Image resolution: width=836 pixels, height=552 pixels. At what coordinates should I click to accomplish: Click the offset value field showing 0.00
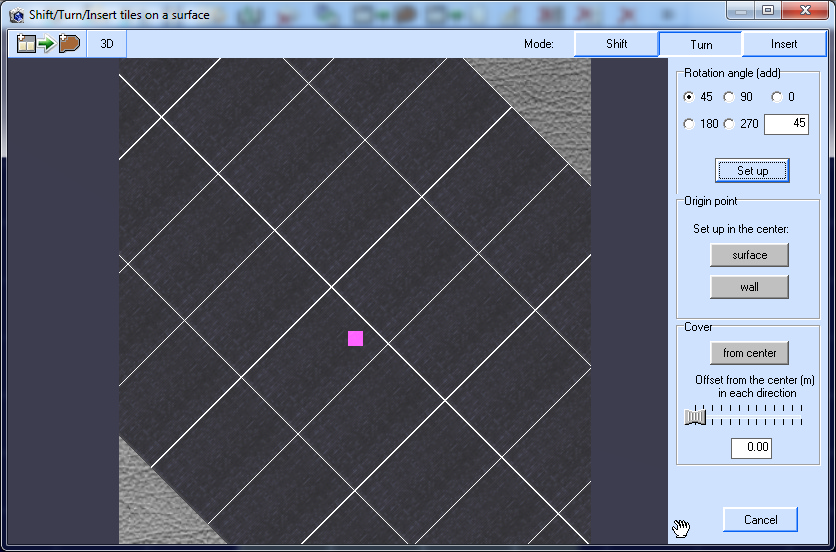pyautogui.click(x=751, y=447)
